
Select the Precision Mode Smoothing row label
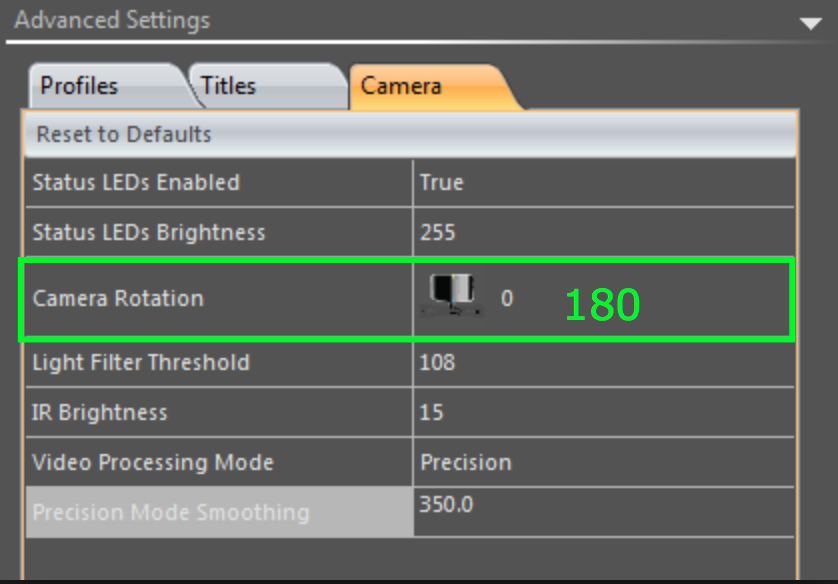219,512
